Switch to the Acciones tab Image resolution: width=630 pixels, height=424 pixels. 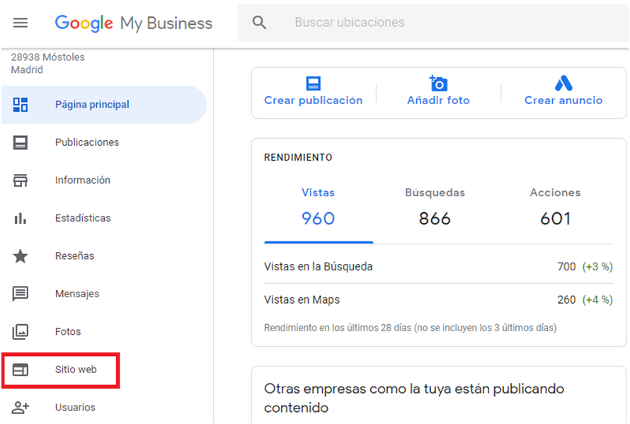[555, 193]
